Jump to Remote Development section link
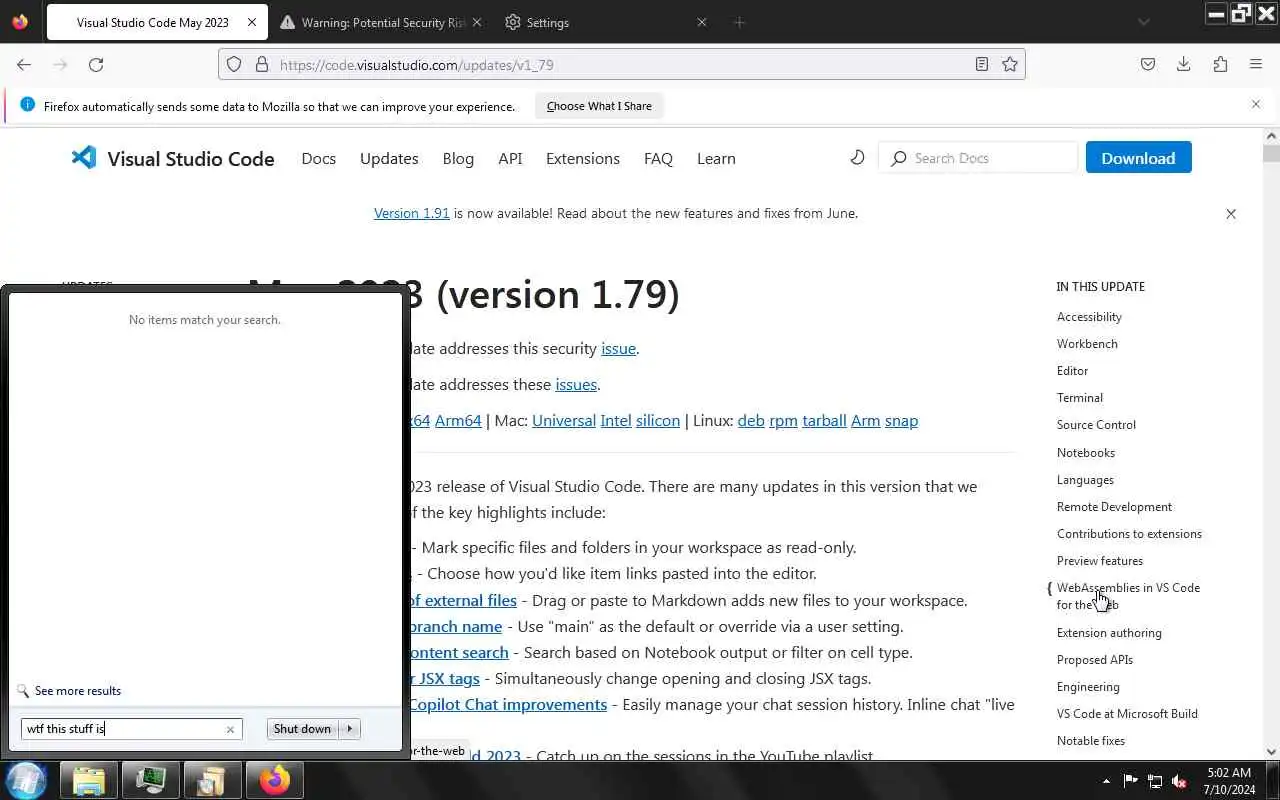 (1114, 507)
